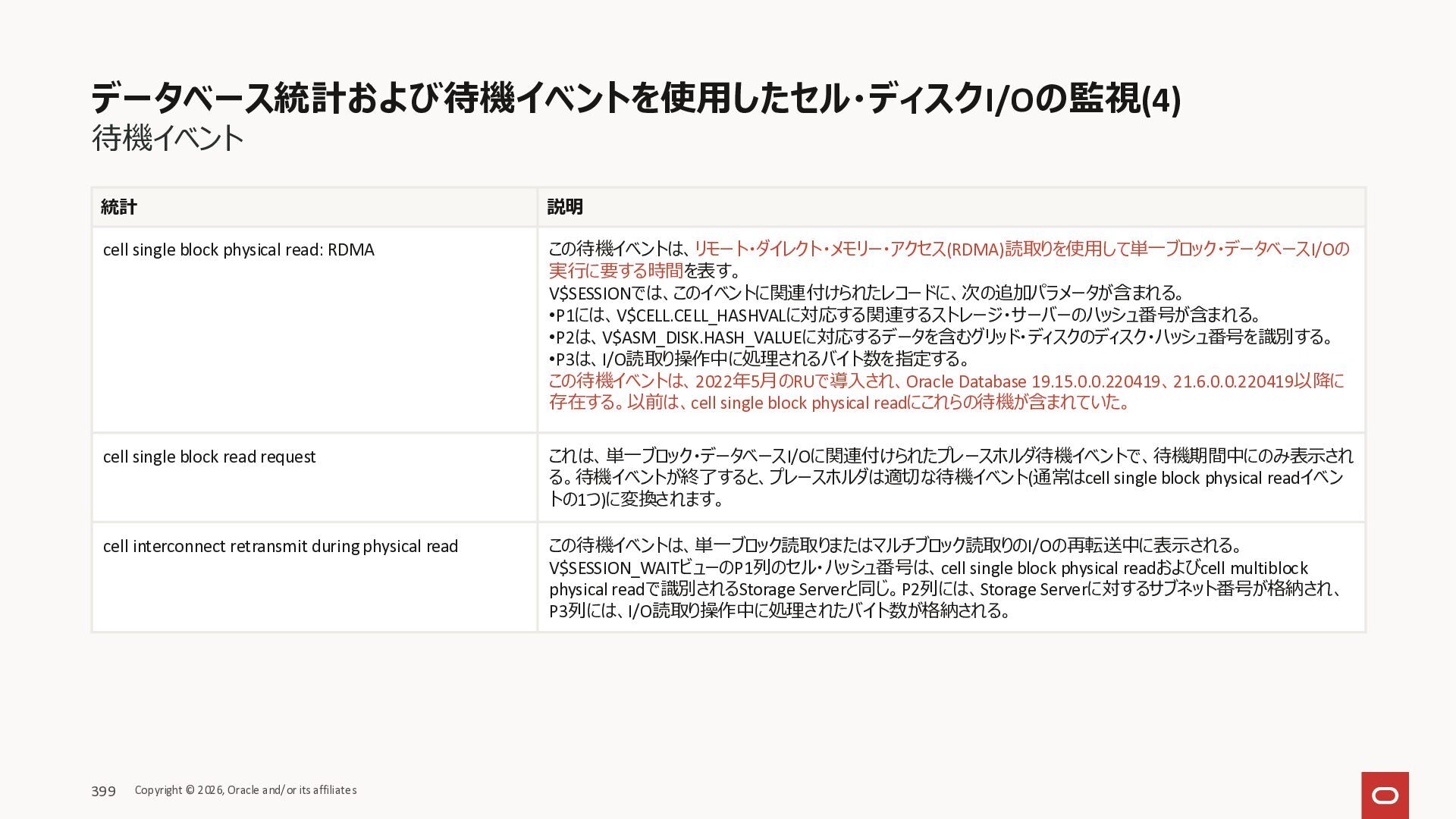Select cell single block physical read: RDMA cell
The width and height of the screenshot is (1456, 819).
tap(238, 250)
